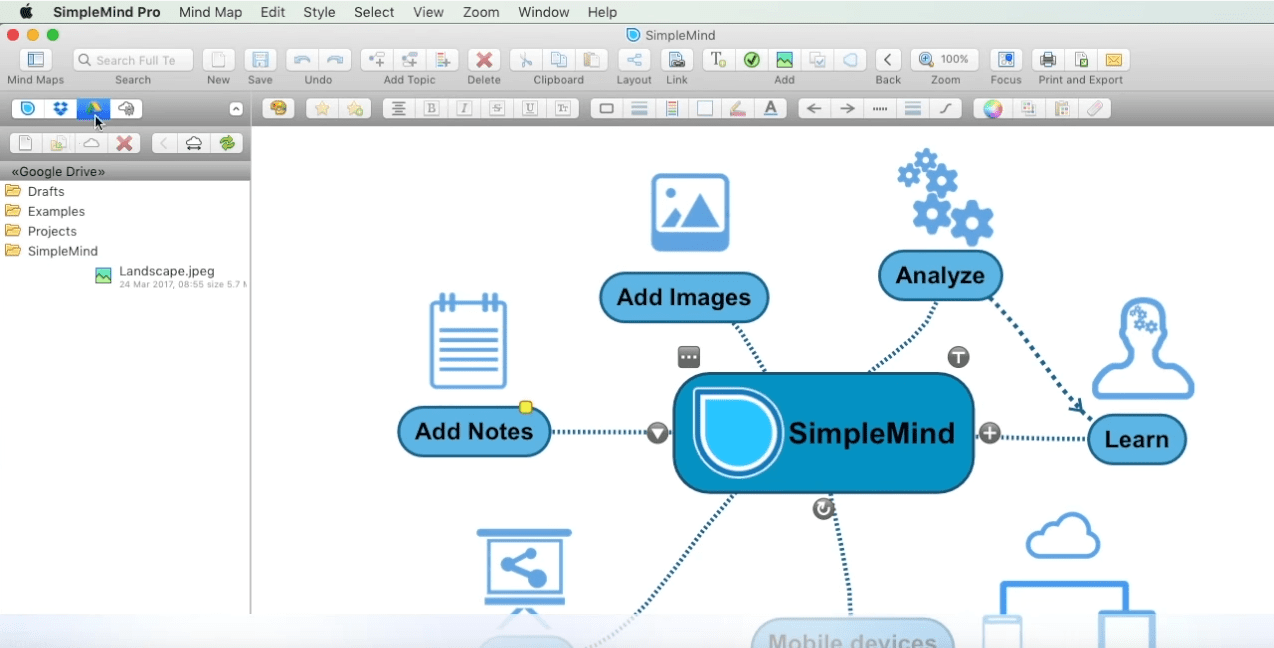Image resolution: width=1274 pixels, height=648 pixels.
Task: Click the Undo arrow button
Action: (x=302, y=60)
